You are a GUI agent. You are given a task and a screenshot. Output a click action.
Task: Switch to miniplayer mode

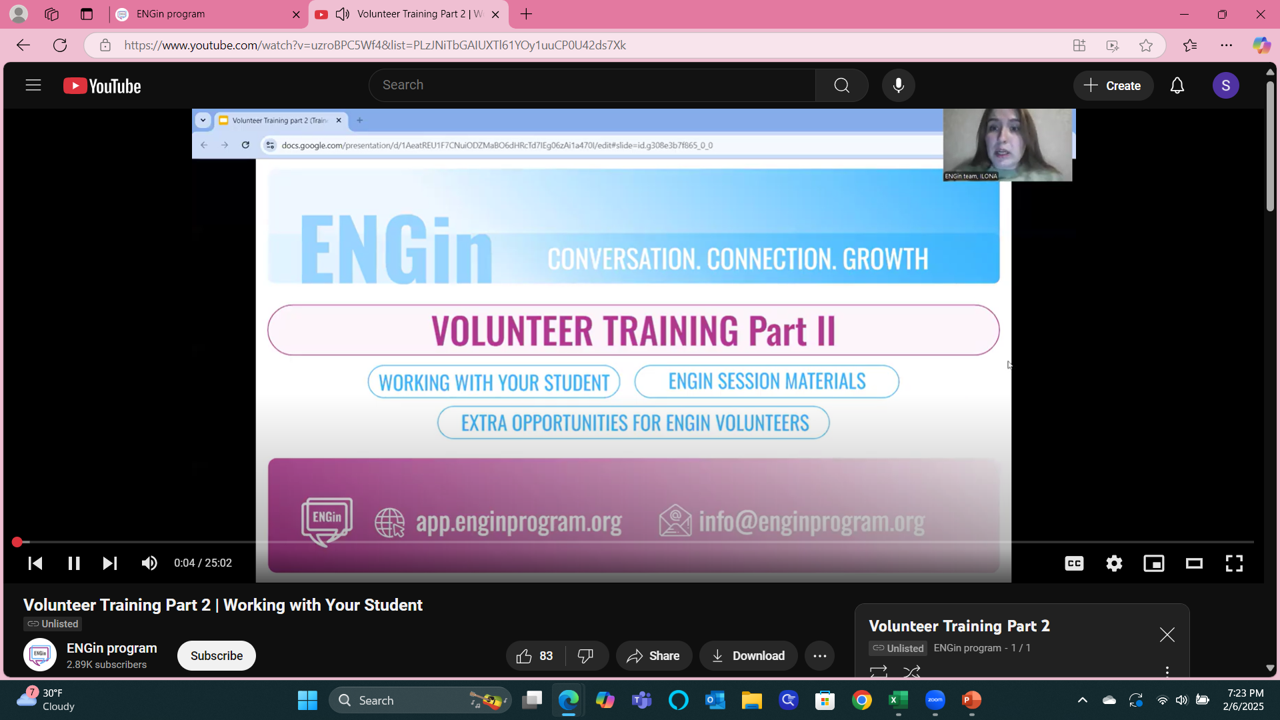[1154, 563]
